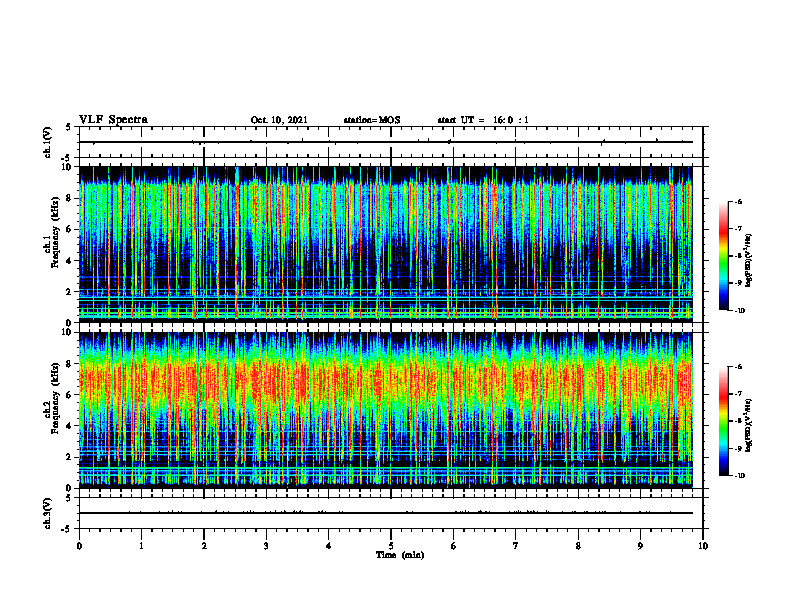792x612 pixels.
Task: Click the ch.1 spectrogram color scale bar
Action: 723,256
